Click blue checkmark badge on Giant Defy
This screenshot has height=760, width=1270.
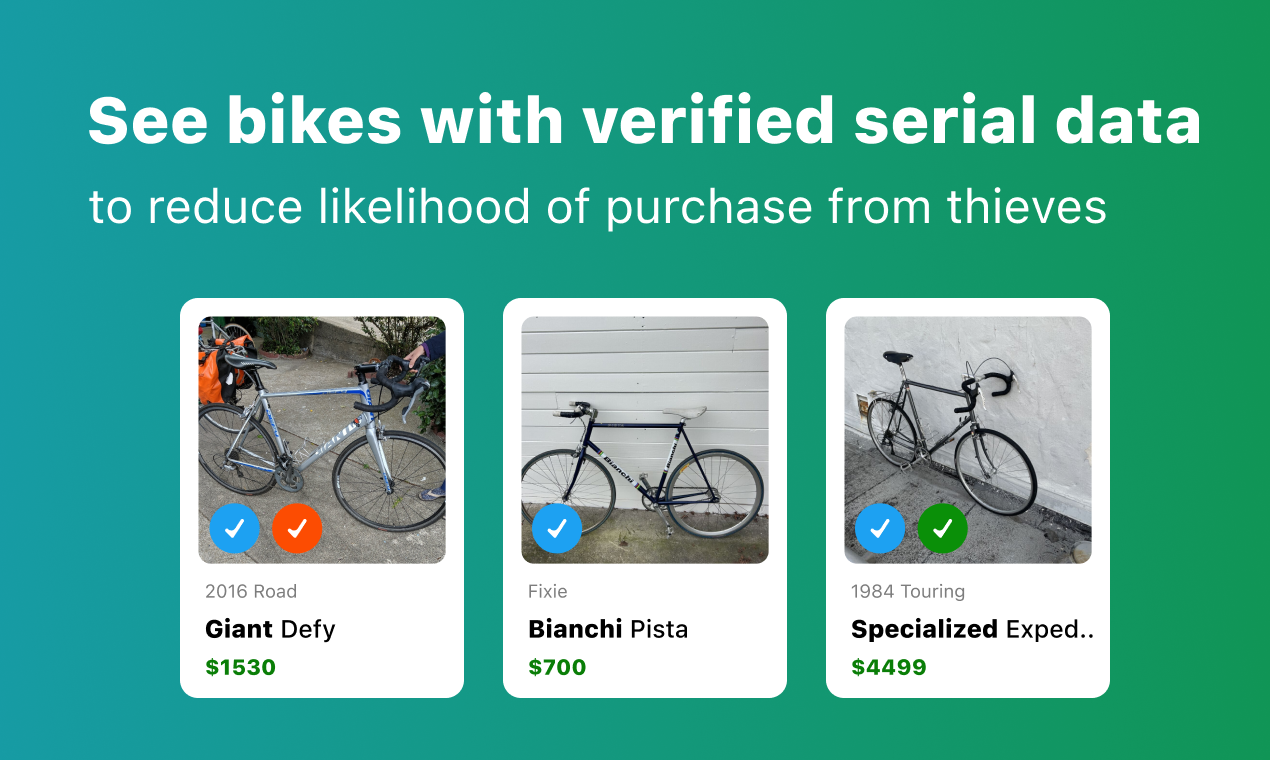point(234,528)
